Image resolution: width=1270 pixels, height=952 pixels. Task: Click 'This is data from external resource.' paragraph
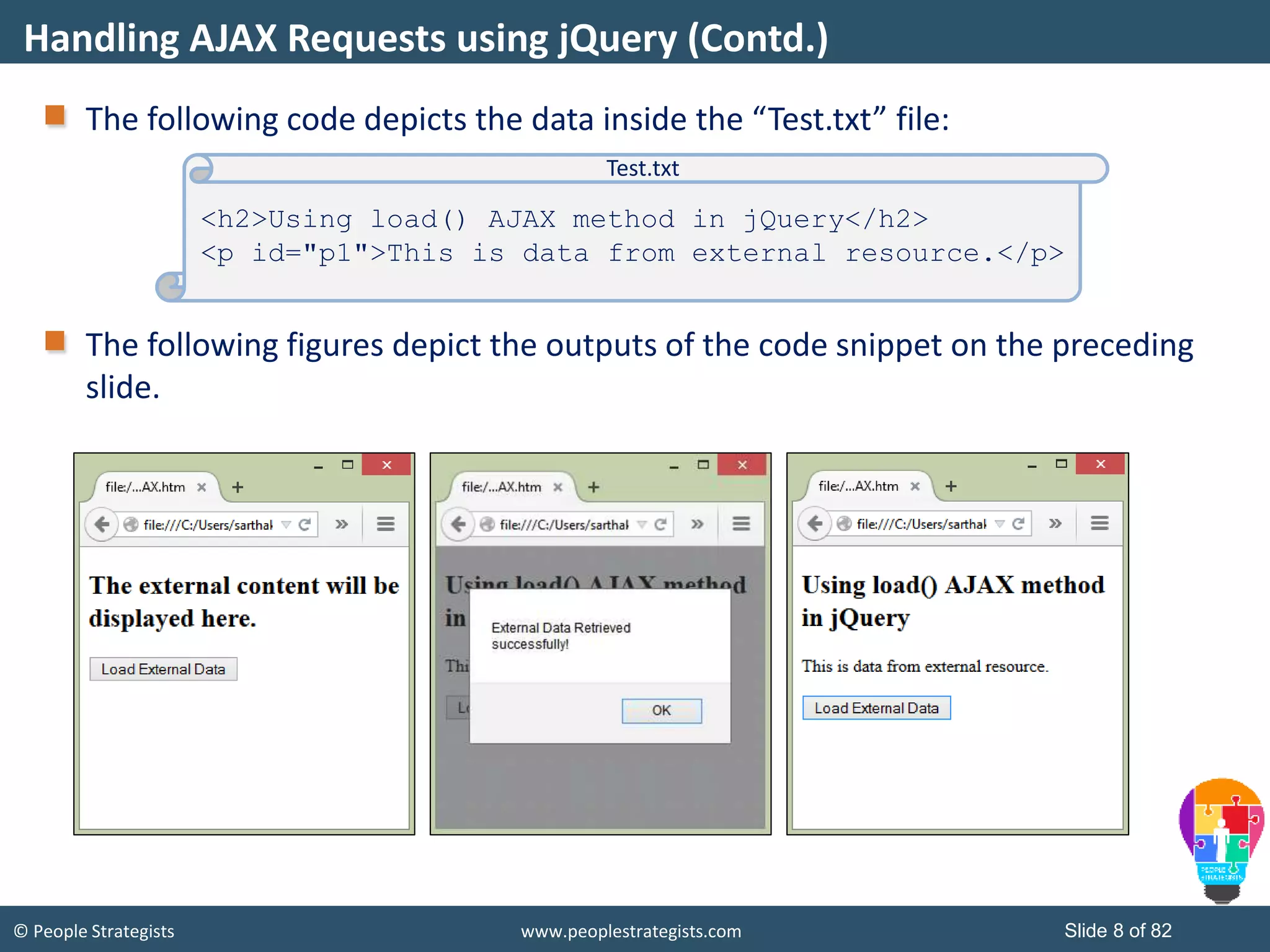925,666
